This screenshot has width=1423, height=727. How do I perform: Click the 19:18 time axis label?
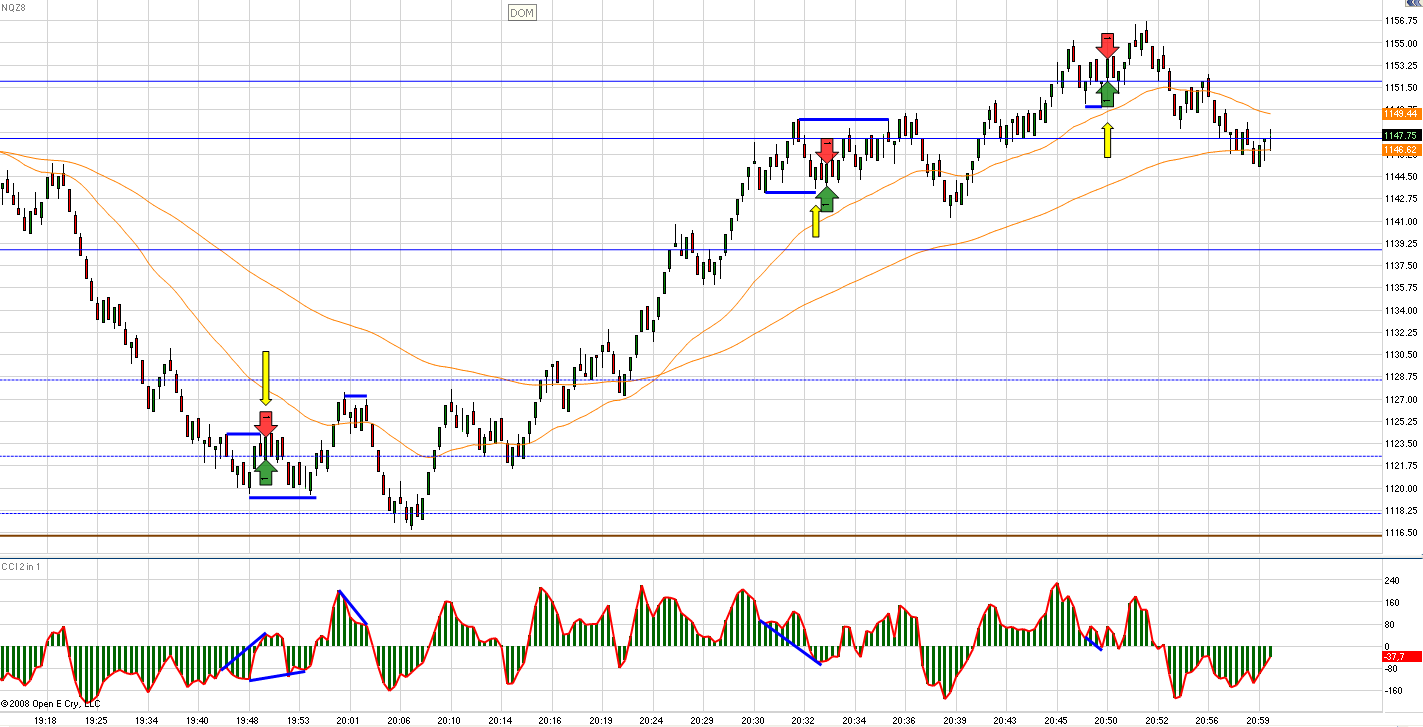[45, 720]
